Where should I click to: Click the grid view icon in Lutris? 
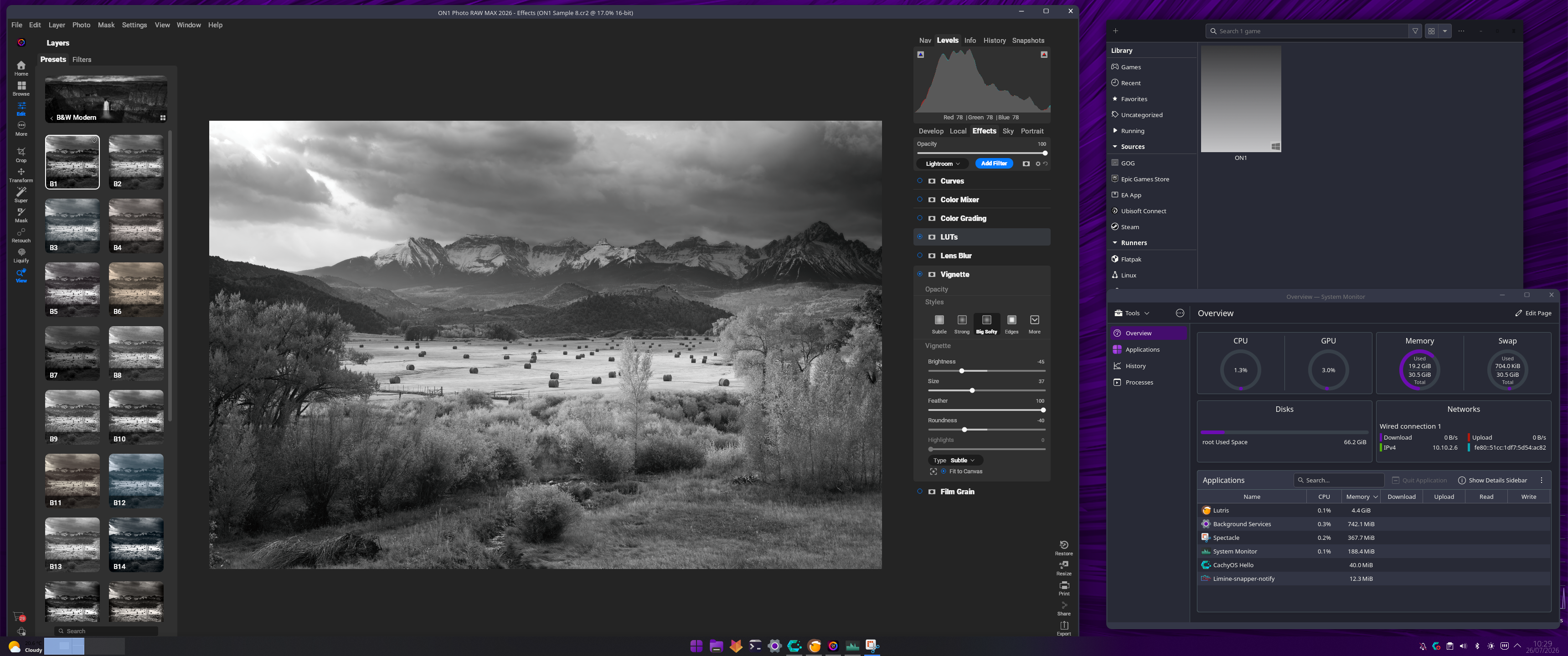(1431, 31)
